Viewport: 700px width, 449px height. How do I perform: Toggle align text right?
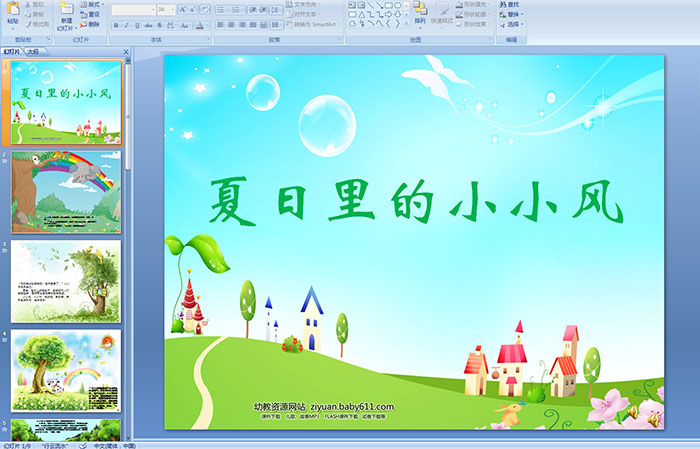tap(242, 25)
